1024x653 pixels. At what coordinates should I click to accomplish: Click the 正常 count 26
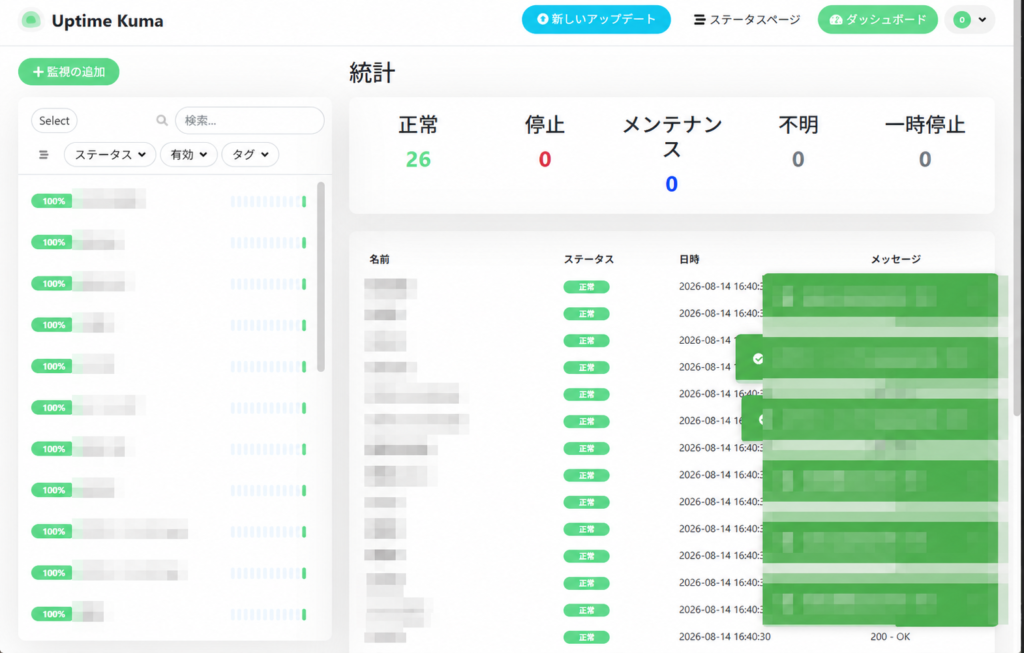coord(418,159)
